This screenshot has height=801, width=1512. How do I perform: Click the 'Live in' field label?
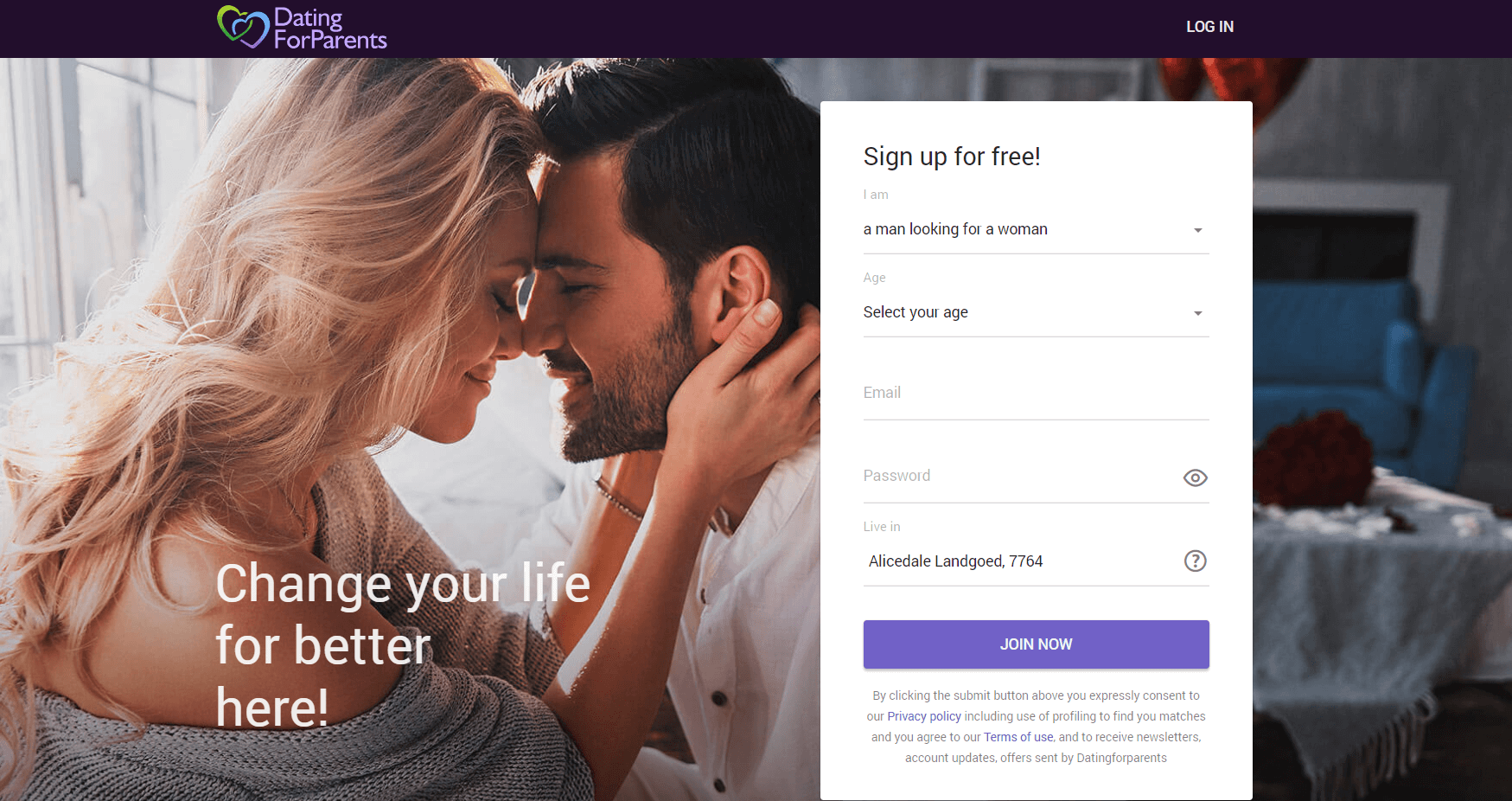point(882,527)
